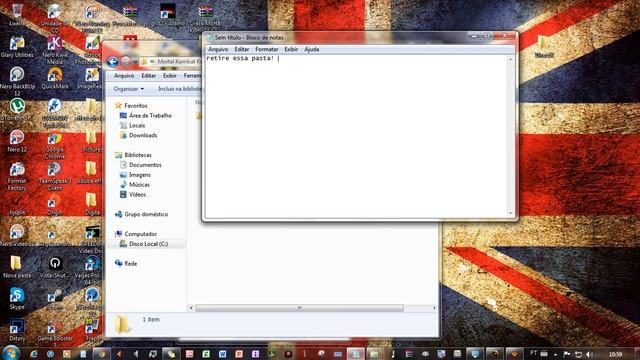Click Explorer's horizontal scrollbar thumb
Image resolution: width=640 pixels, height=360 pixels.
pyautogui.click(x=300, y=308)
